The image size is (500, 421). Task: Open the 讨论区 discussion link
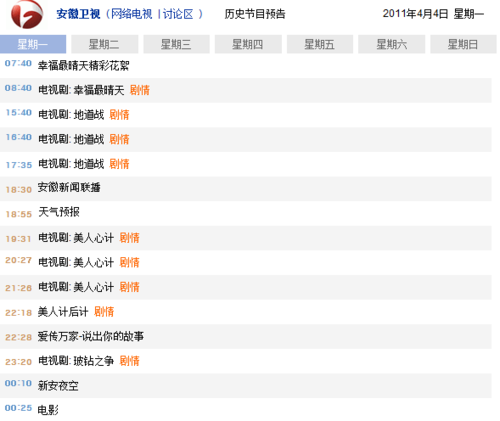pyautogui.click(x=178, y=14)
